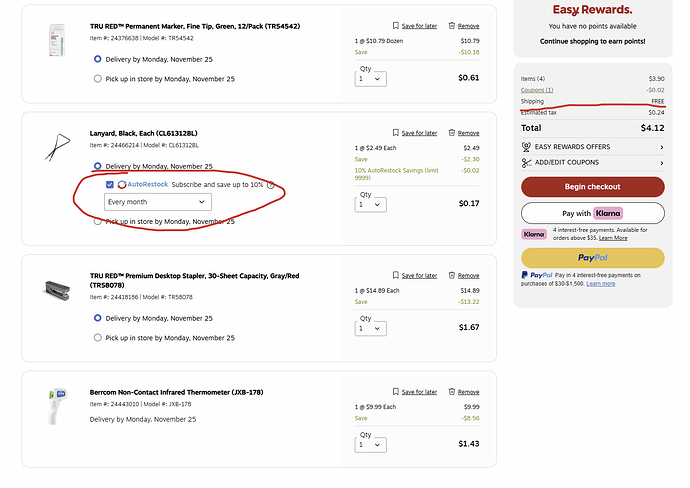Click trash icon in Lanyard row
The image size is (690, 488).
(451, 132)
